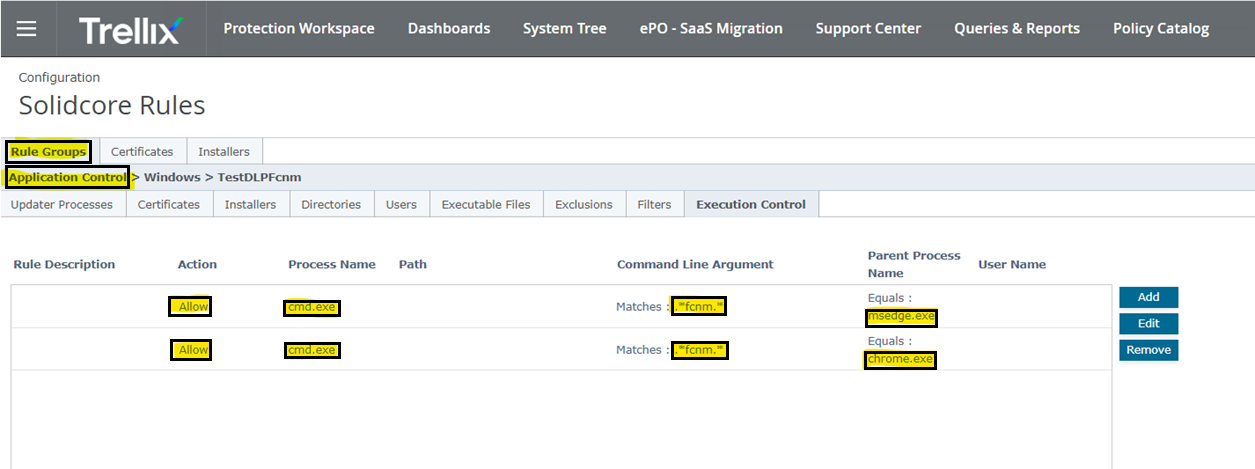Screen dimensions: 1255x469
Task: Switch to the top-level Certificates tab
Action: (x=142, y=152)
